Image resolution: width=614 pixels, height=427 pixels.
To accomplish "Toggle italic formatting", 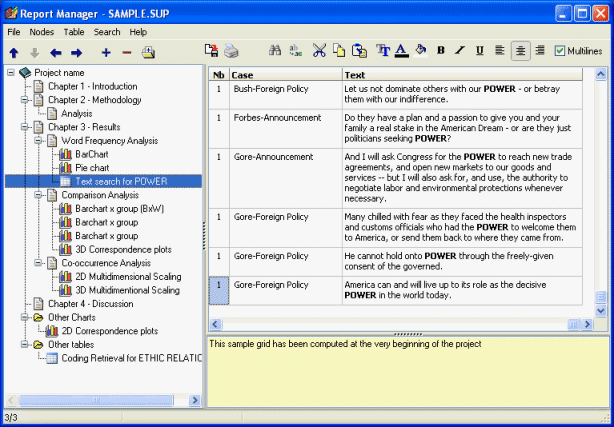I will point(461,51).
